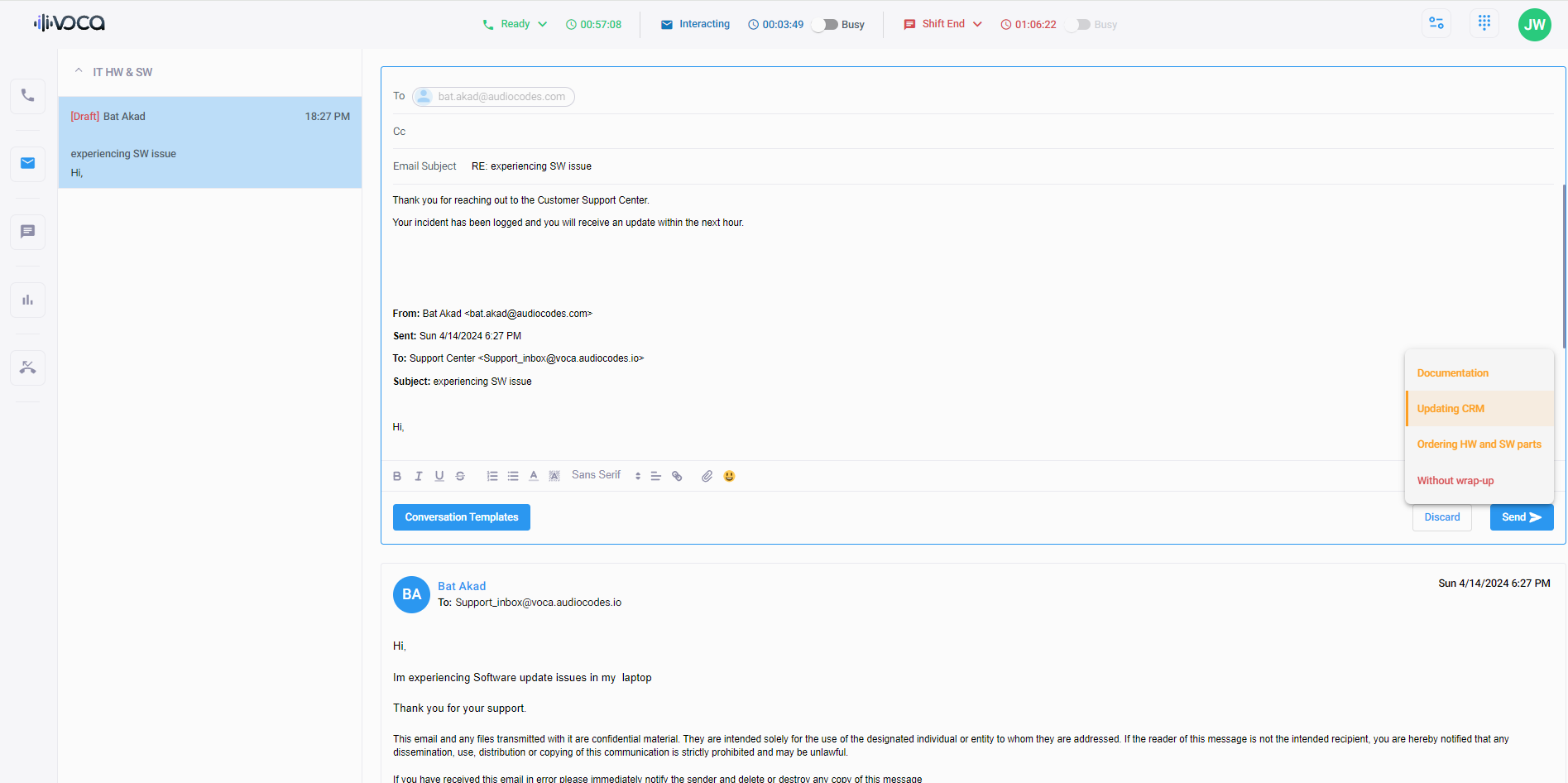Apply strikethrough formatting to text

pyautogui.click(x=460, y=476)
